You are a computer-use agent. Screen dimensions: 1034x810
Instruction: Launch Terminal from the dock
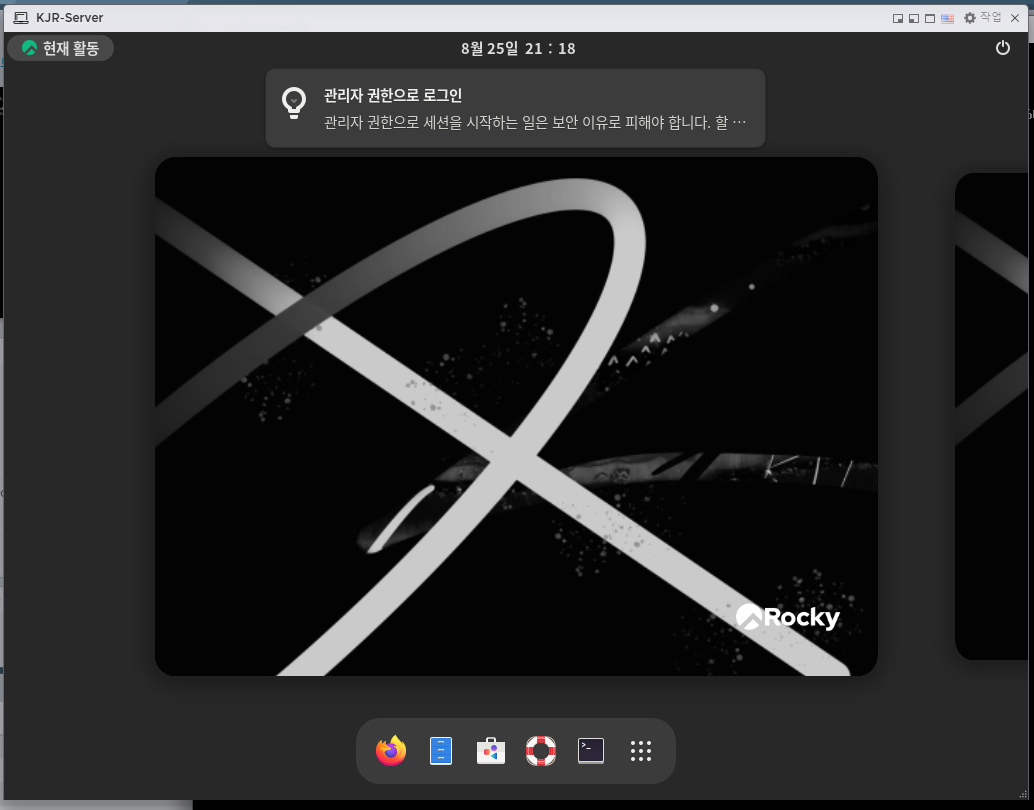pos(591,751)
